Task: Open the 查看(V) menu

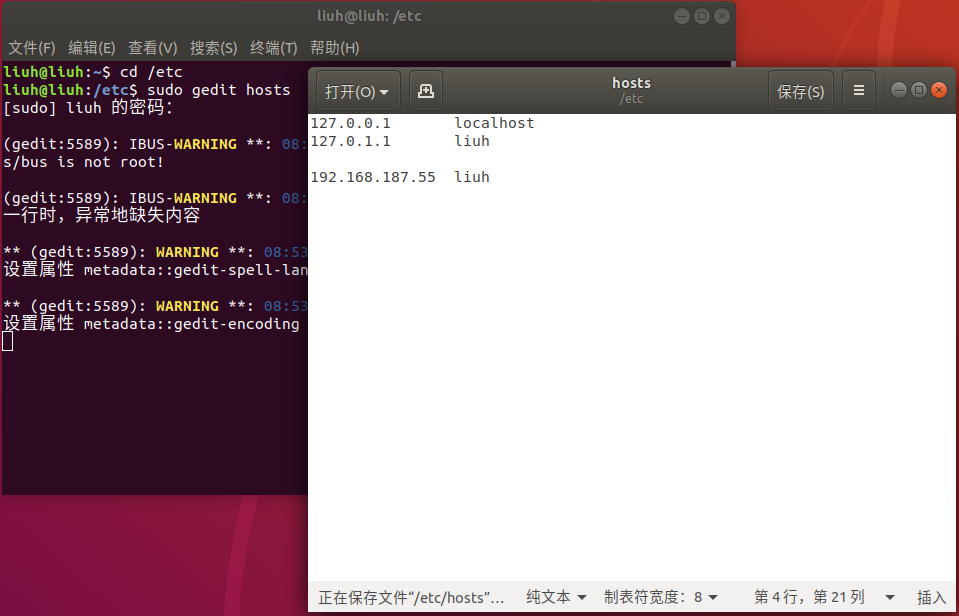Action: click(x=152, y=47)
